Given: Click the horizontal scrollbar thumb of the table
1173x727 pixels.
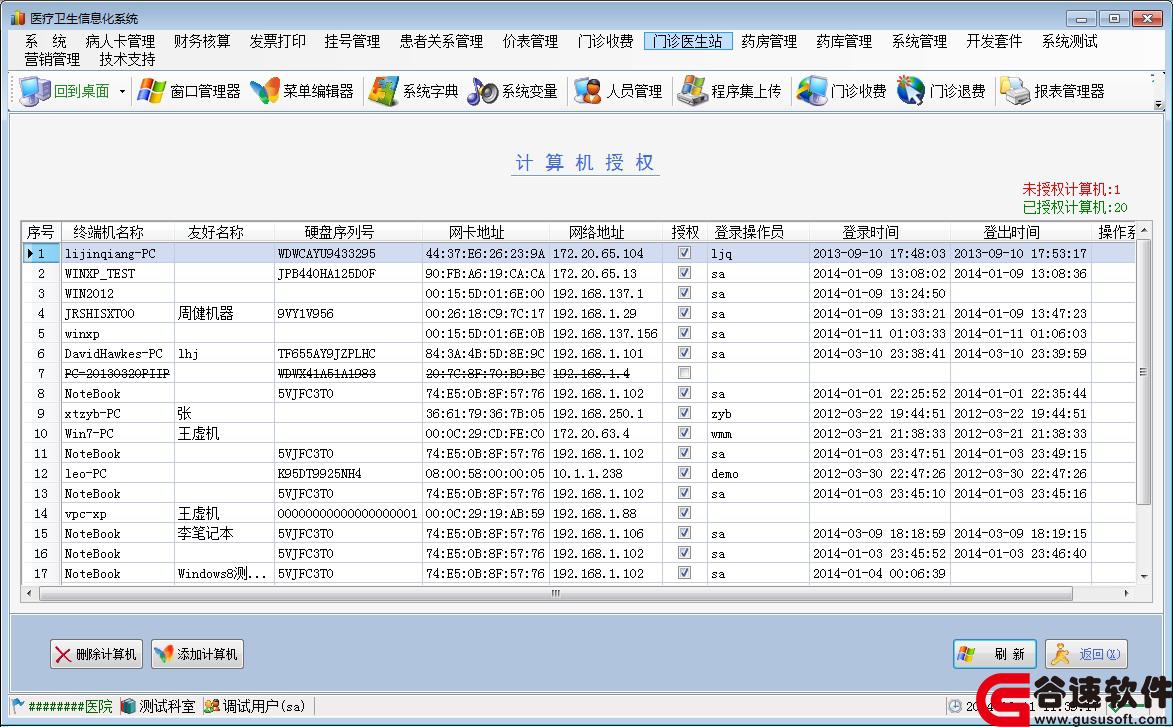Looking at the screenshot, I should pyautogui.click(x=556, y=593).
